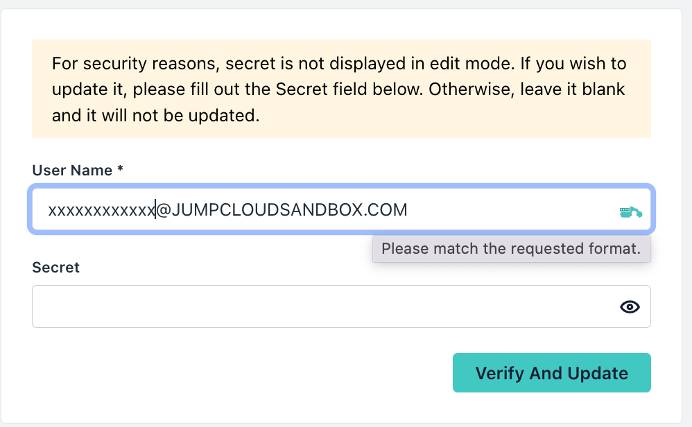This screenshot has height=427, width=692.
Task: Focus the User Name input field
Action: coord(500,210)
